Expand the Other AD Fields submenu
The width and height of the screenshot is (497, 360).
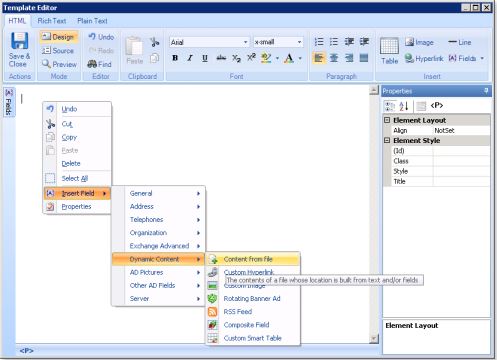click(158, 285)
